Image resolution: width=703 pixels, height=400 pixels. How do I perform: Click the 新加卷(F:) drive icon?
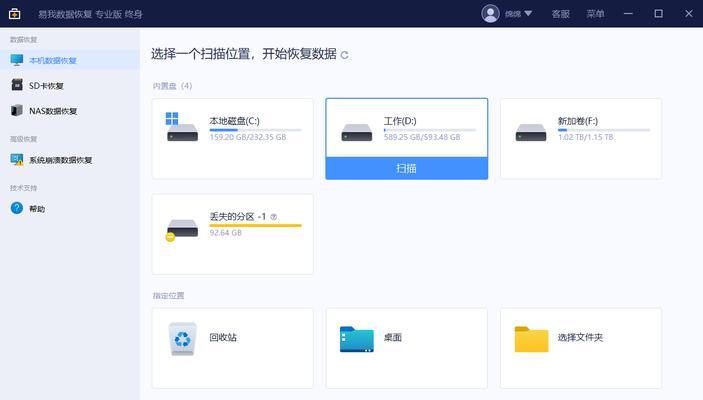point(531,132)
